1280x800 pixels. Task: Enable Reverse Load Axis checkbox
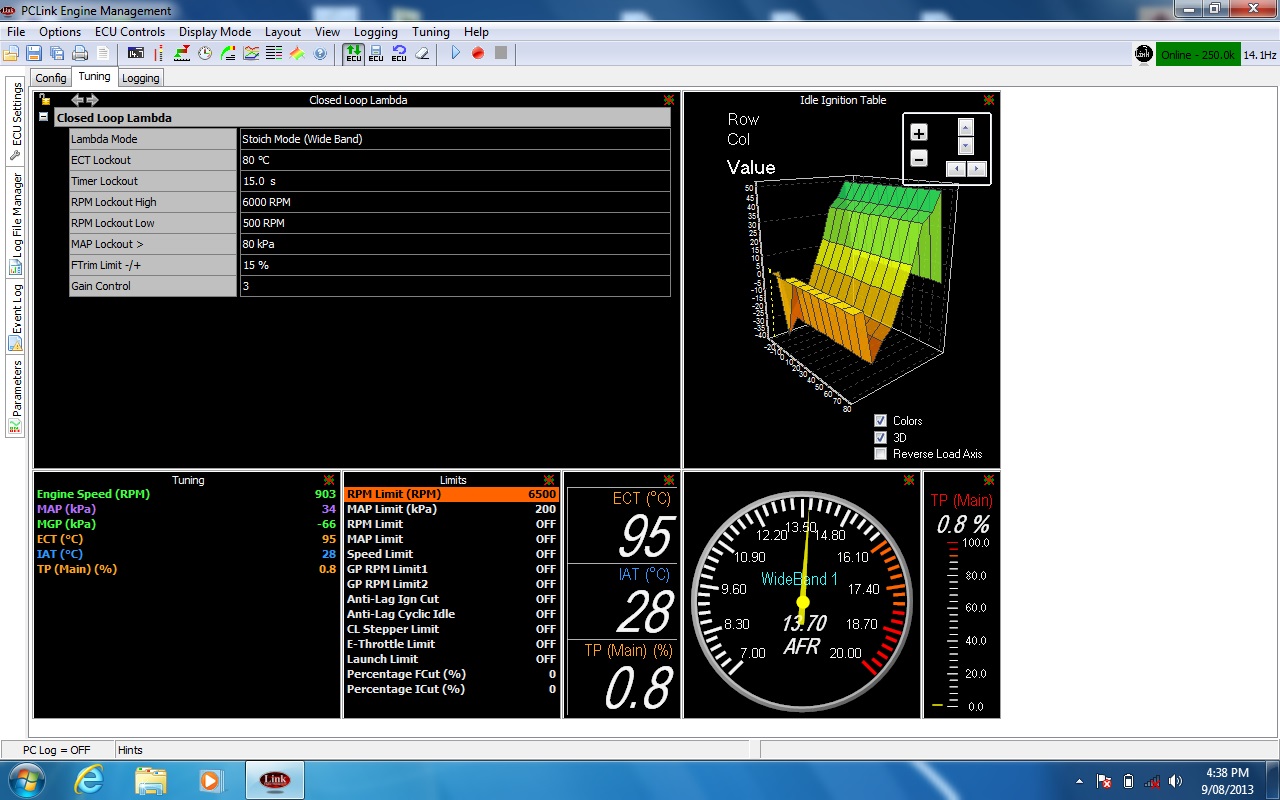point(880,454)
